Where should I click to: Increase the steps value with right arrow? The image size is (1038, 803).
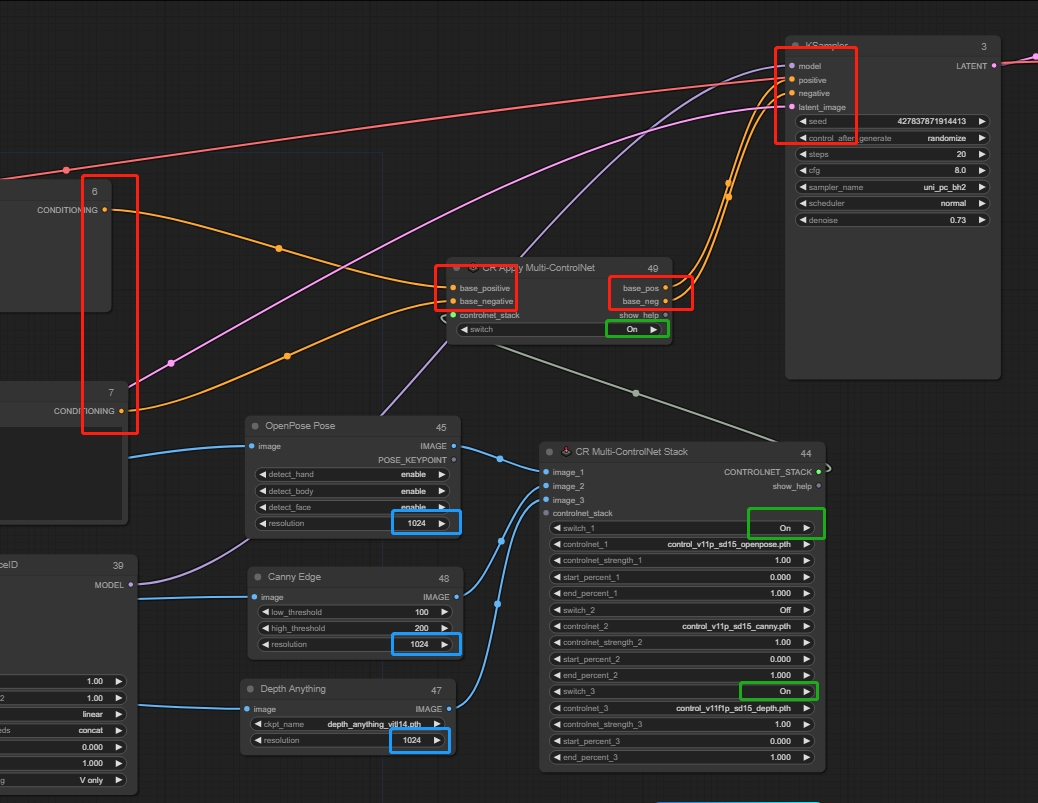click(982, 154)
